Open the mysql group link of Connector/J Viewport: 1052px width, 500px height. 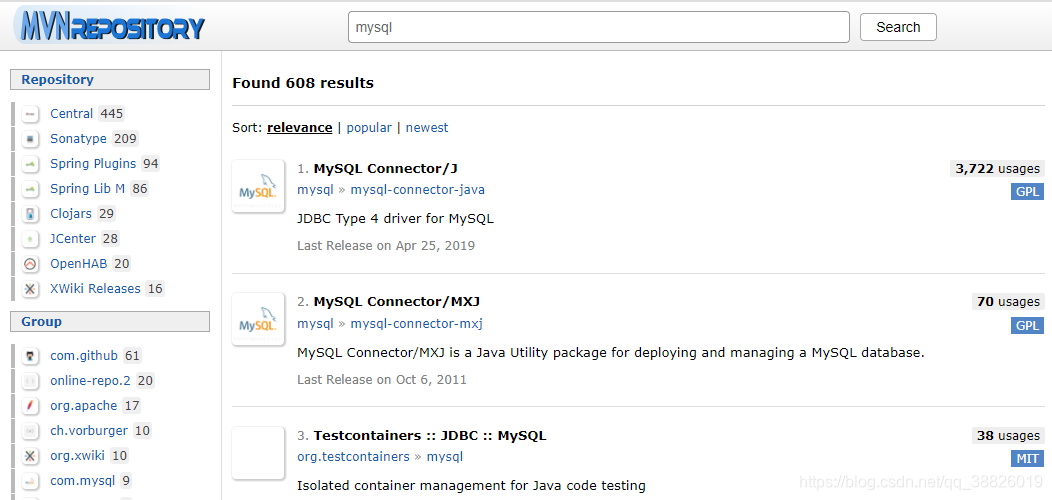point(315,190)
